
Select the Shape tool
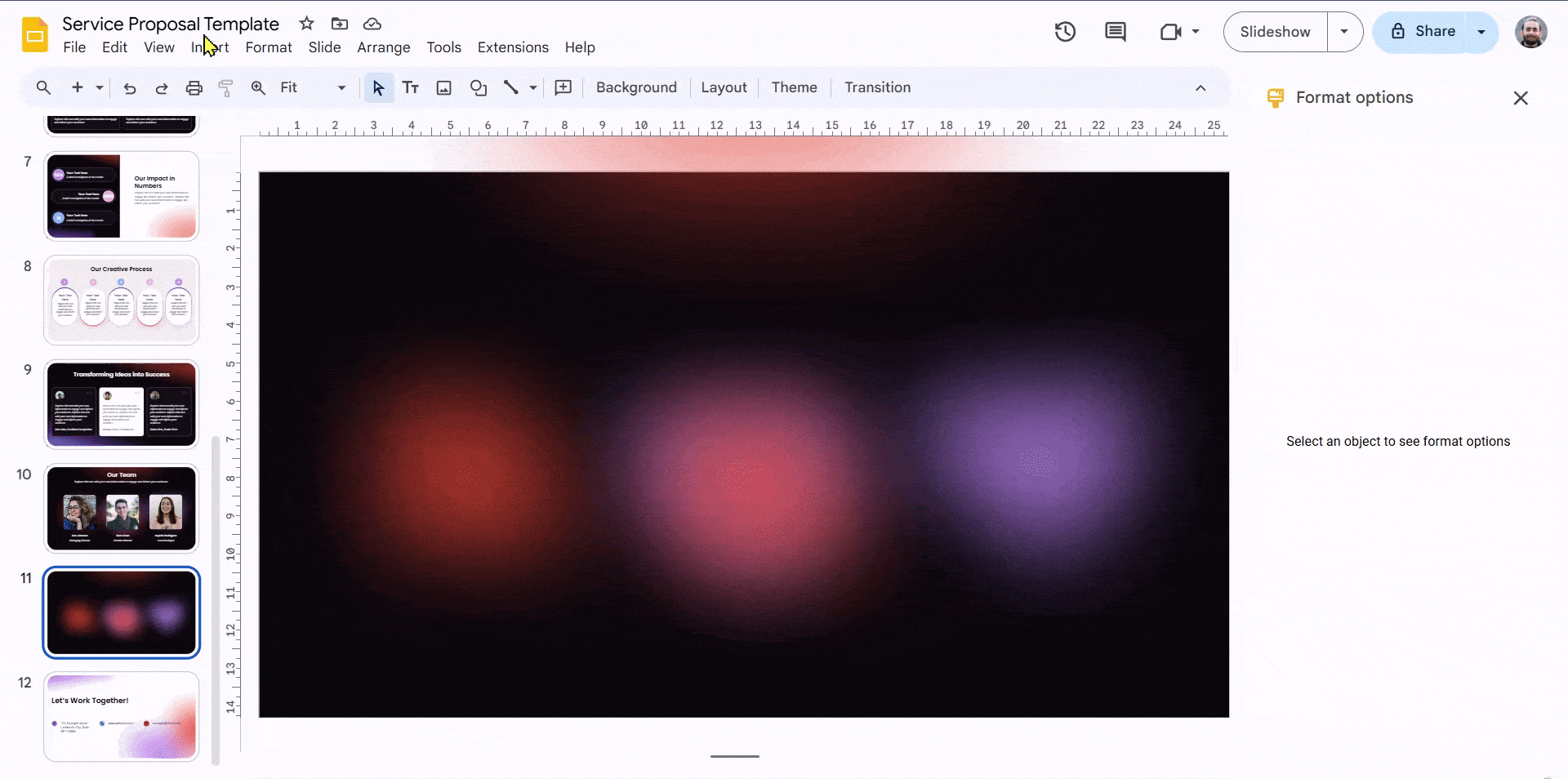point(479,87)
